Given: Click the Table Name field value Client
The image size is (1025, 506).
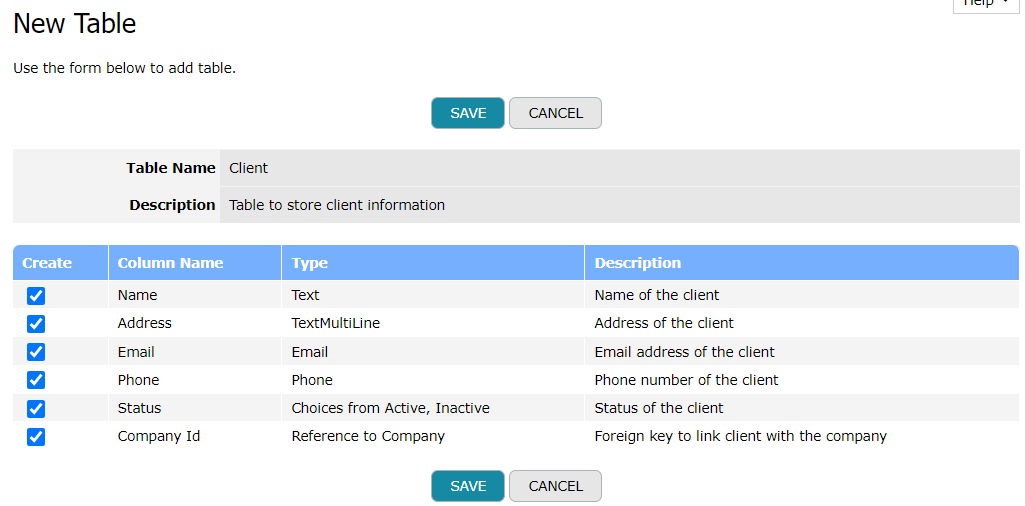Looking at the screenshot, I should [x=619, y=168].
